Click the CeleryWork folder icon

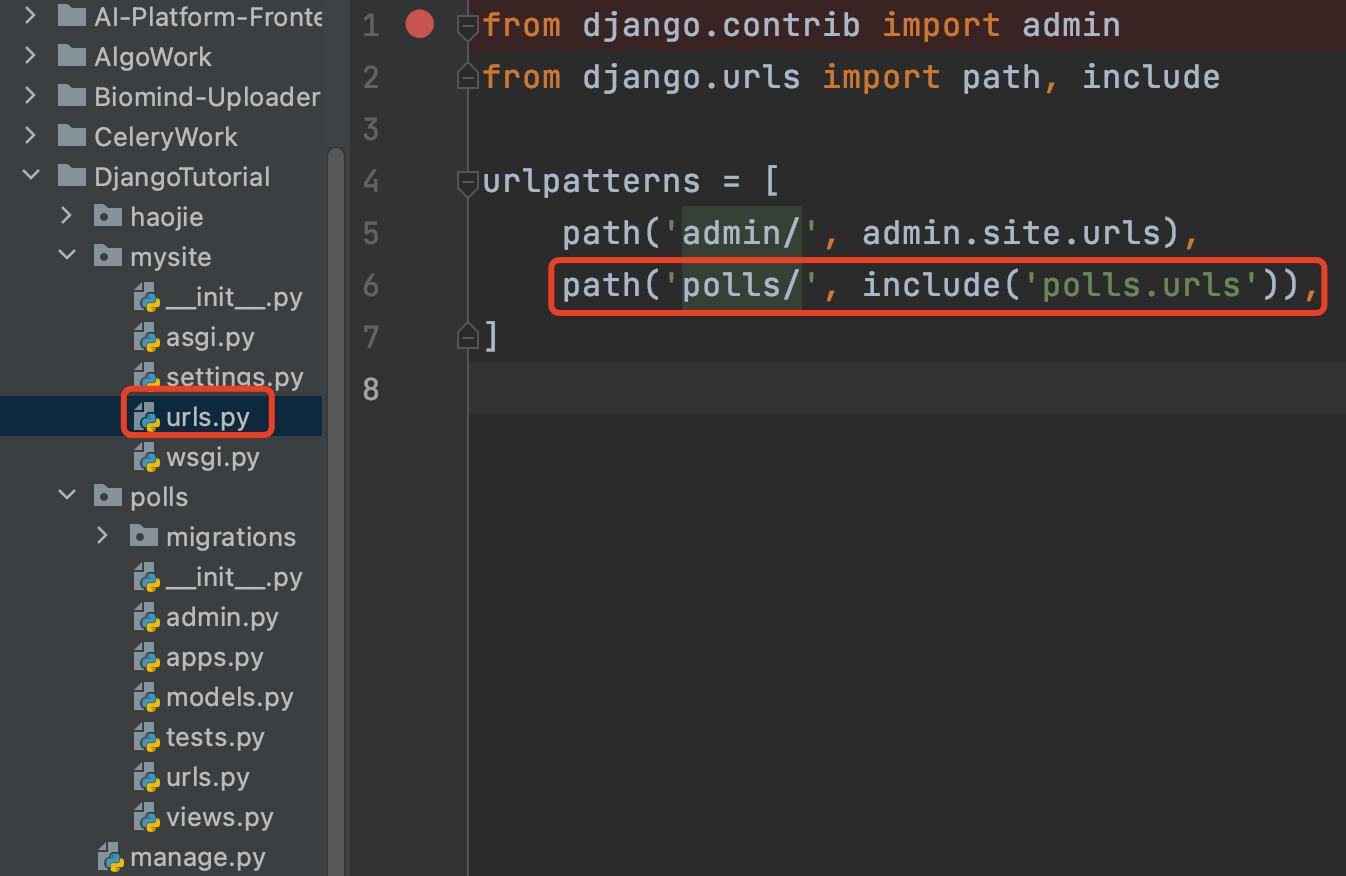pyautogui.click(x=72, y=136)
